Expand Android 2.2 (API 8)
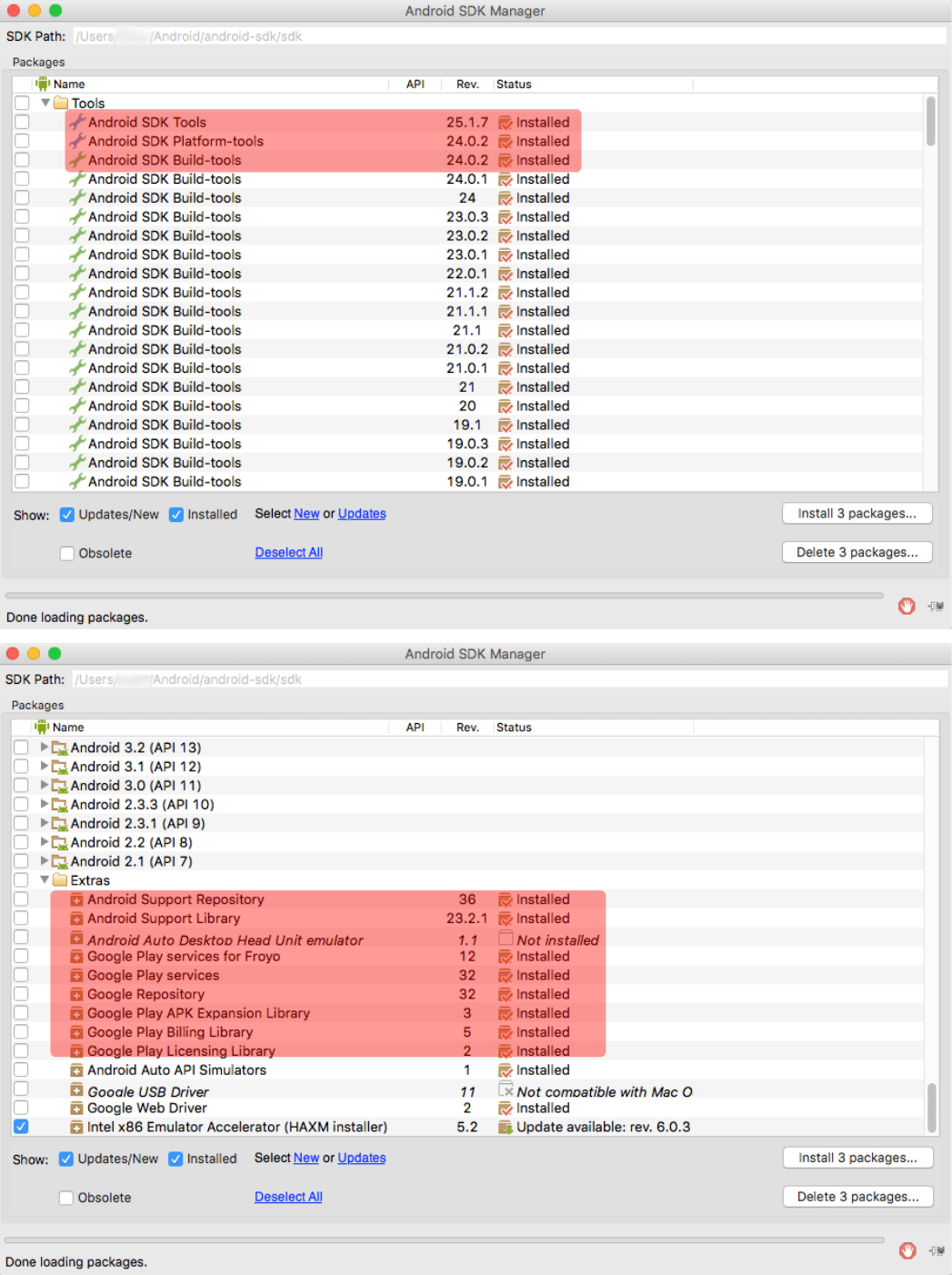Viewport: 952px width, 1275px height. [45, 842]
